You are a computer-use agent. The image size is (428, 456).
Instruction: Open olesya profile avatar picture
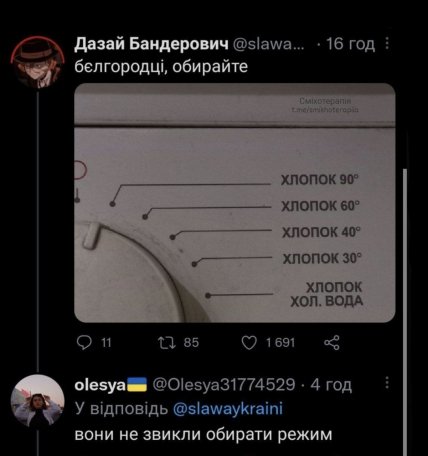[x=37, y=401]
